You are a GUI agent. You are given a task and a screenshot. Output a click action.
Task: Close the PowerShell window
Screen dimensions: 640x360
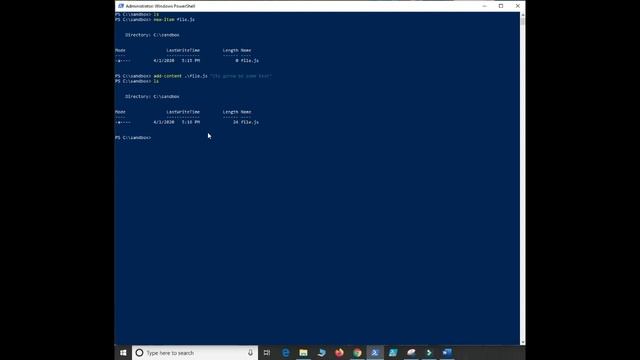coord(518,6)
